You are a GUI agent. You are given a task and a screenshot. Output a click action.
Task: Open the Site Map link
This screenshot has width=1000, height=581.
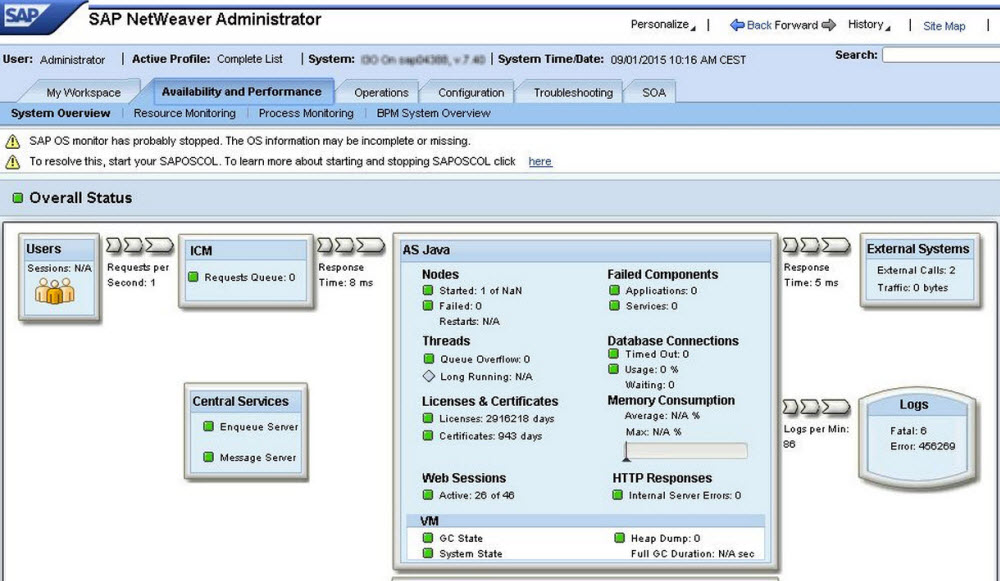tap(944, 26)
